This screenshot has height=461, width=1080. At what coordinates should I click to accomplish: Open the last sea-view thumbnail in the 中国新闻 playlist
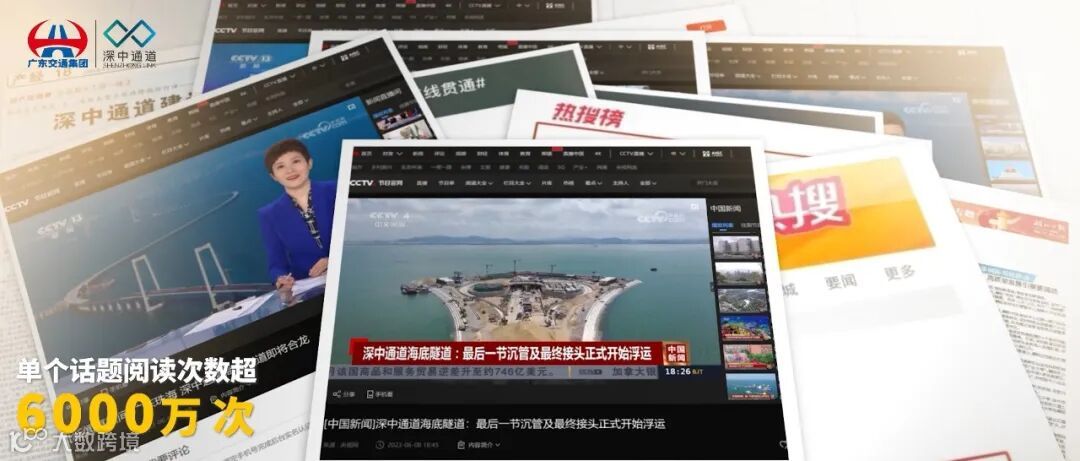[752, 386]
